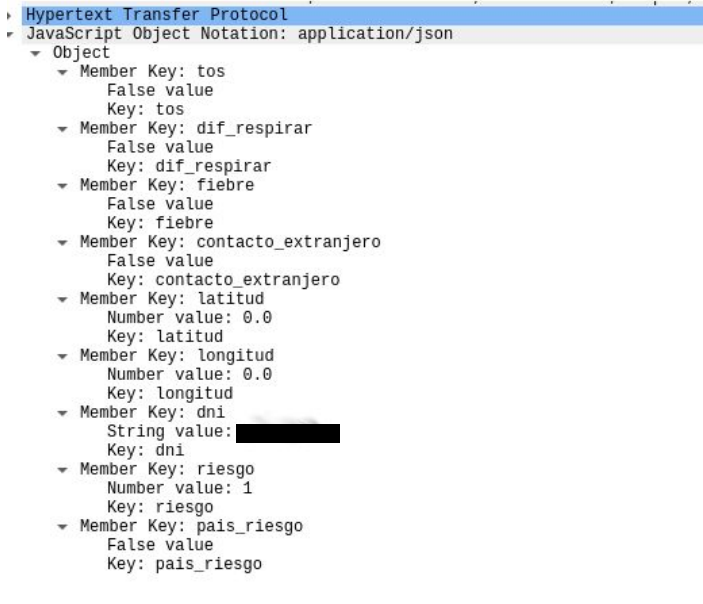Collapse the Member Key: riesgo node
The height and width of the screenshot is (604, 703).
tap(62, 470)
